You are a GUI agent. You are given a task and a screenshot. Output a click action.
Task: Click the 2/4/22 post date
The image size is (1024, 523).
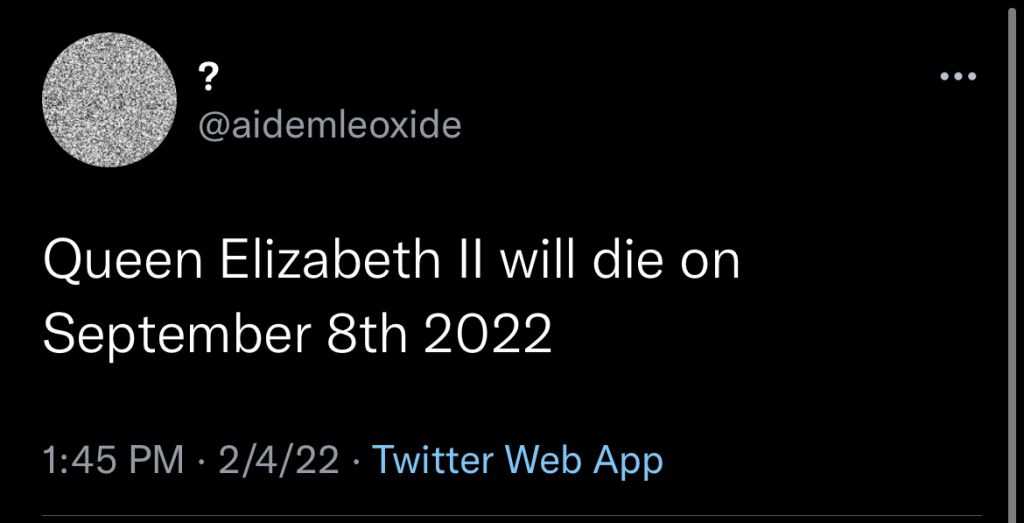280,461
